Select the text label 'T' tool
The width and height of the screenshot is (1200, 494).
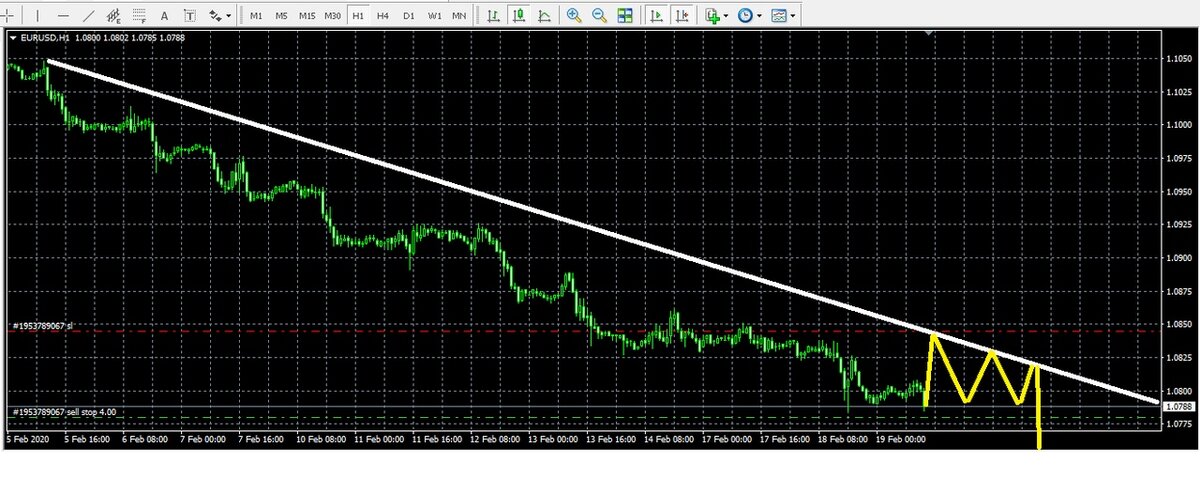pos(190,16)
